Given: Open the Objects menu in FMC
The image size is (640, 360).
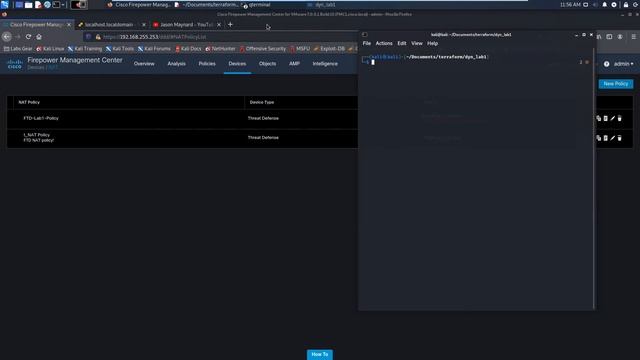Looking at the screenshot, I should click(x=267, y=64).
